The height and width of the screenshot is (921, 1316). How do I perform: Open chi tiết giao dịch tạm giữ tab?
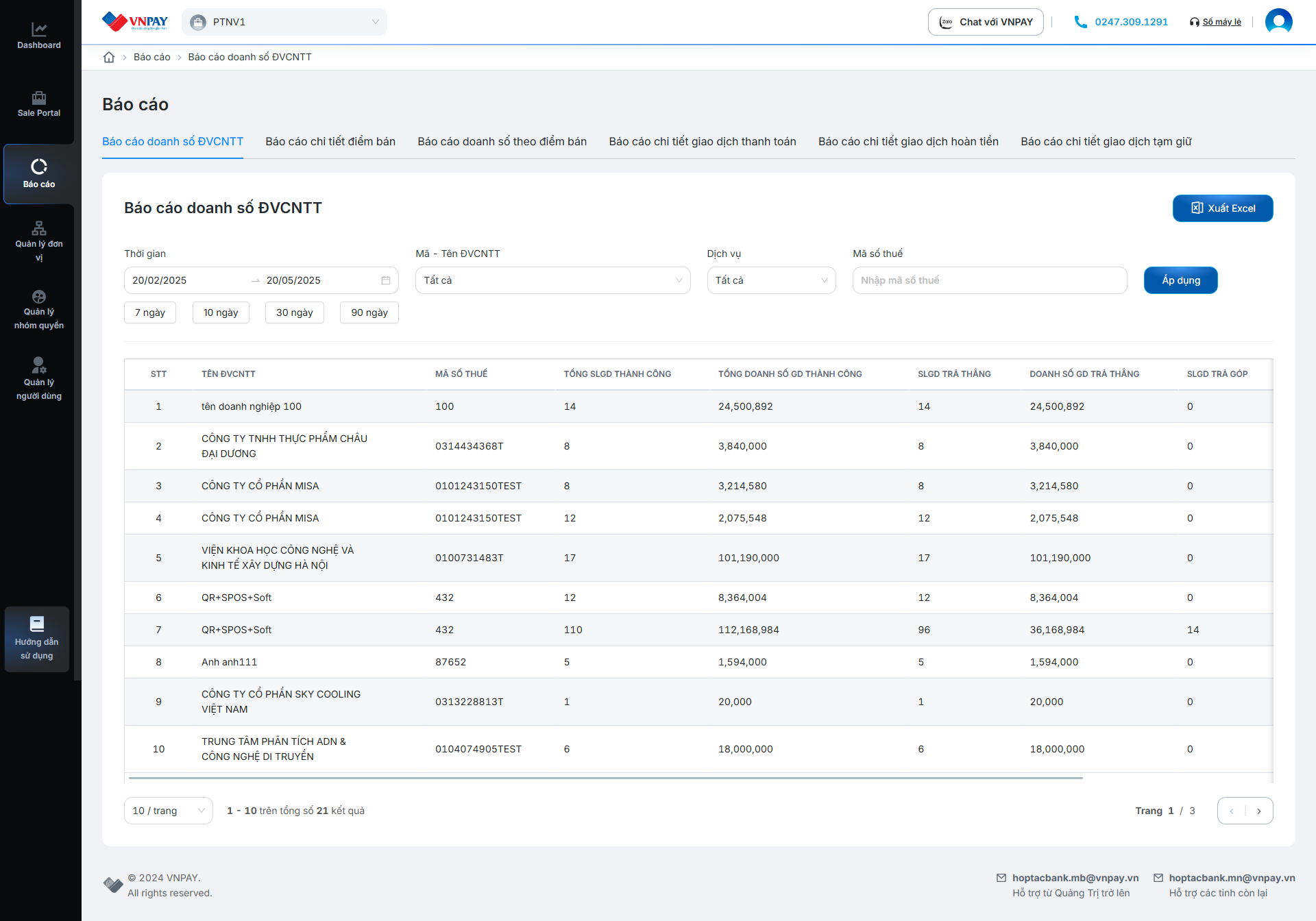pos(1106,141)
